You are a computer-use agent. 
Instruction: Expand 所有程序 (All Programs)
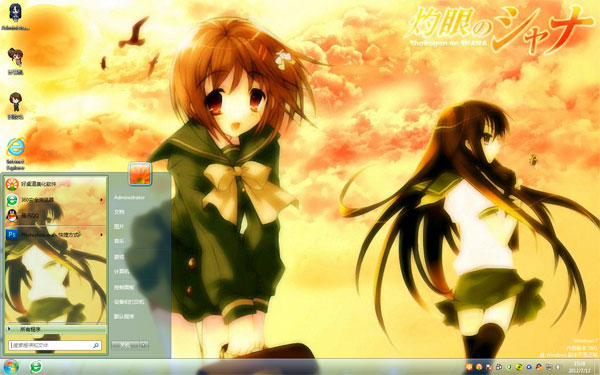56,329
